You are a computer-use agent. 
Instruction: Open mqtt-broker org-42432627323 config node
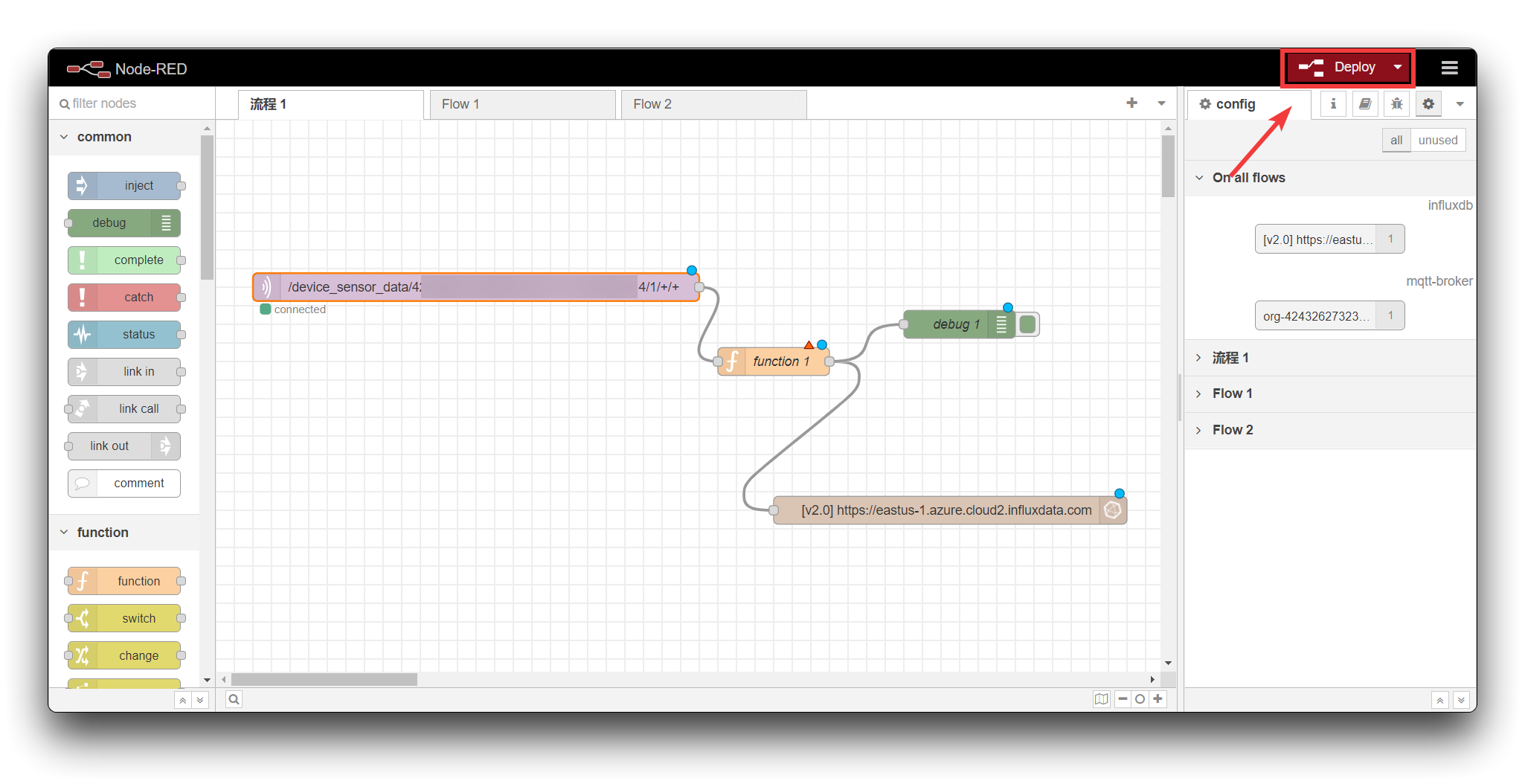pos(1329,316)
